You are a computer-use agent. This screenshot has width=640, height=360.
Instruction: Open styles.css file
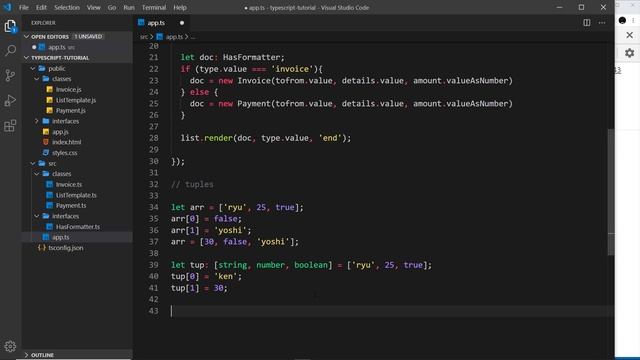64,153
